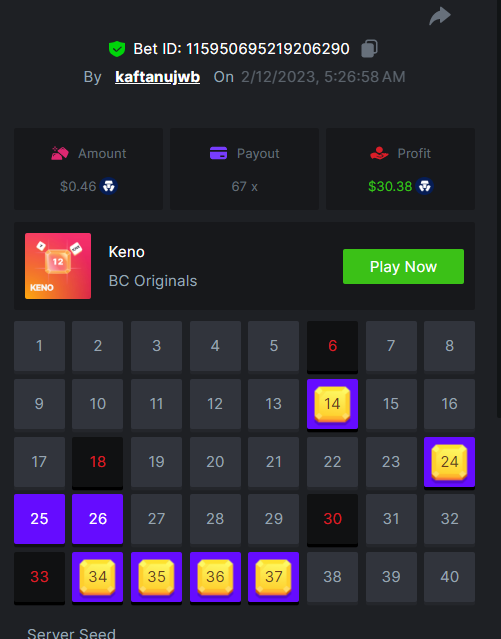501x639 pixels.
Task: Click purple tile number 26
Action: click(97, 519)
